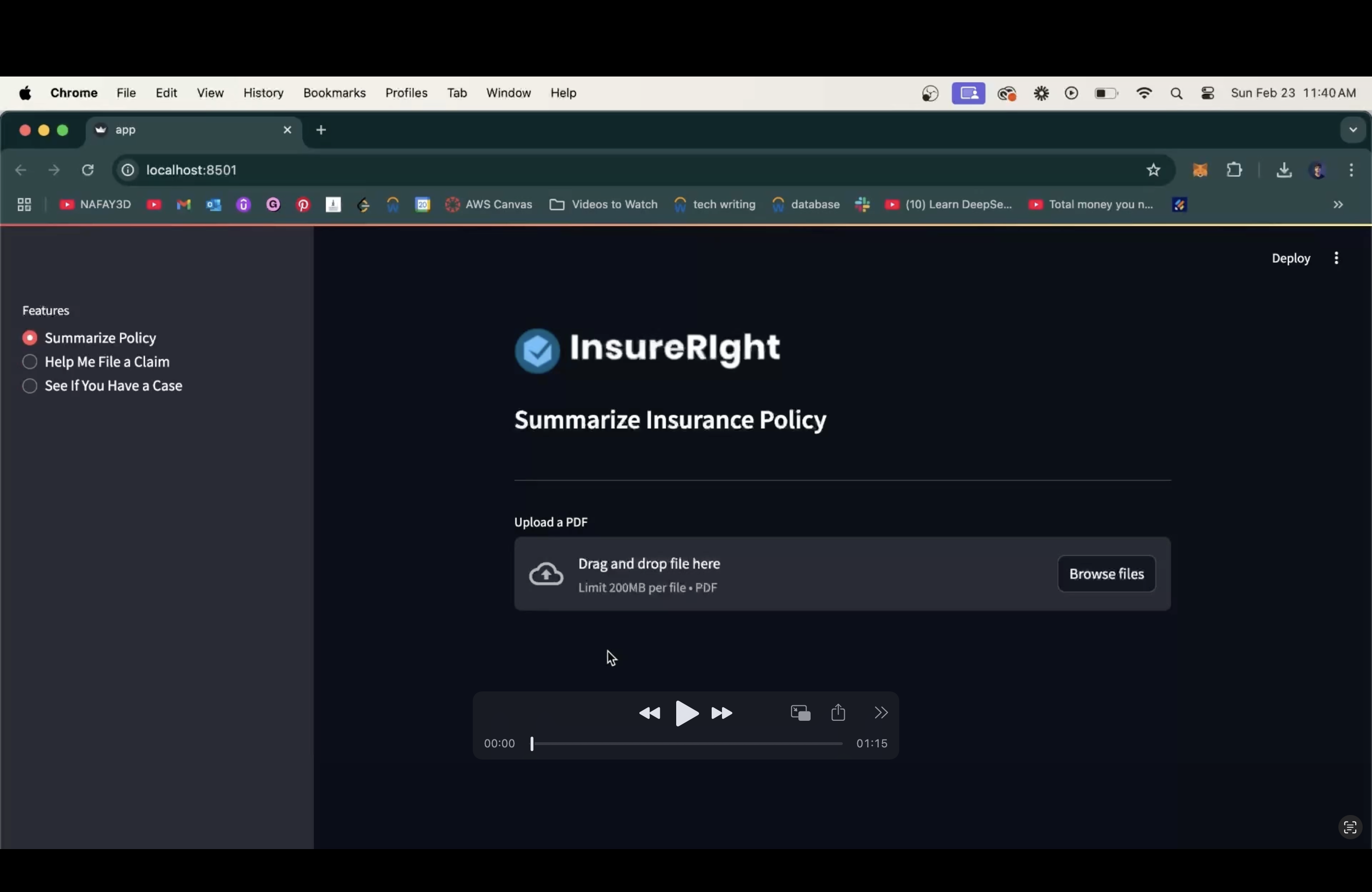Click the rewind icon in player
1372x892 pixels.
click(650, 714)
